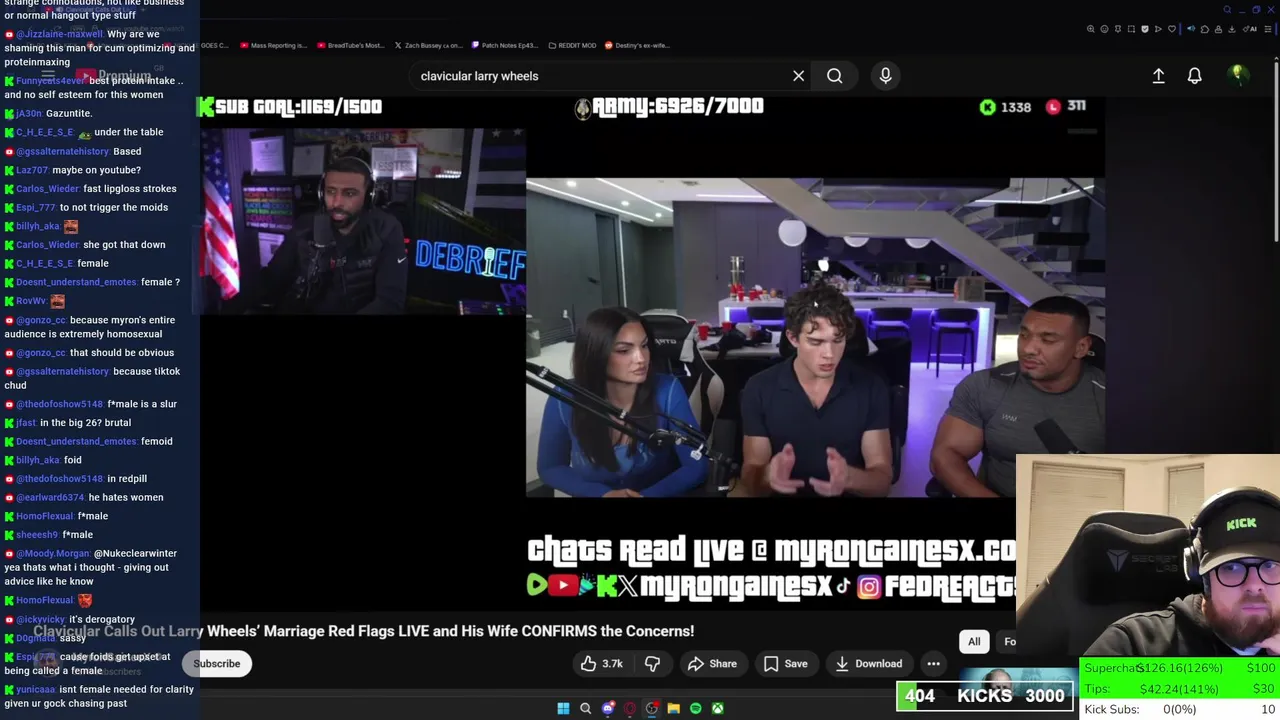
Task: Open File Explorer from the taskbar
Action: coord(673,708)
